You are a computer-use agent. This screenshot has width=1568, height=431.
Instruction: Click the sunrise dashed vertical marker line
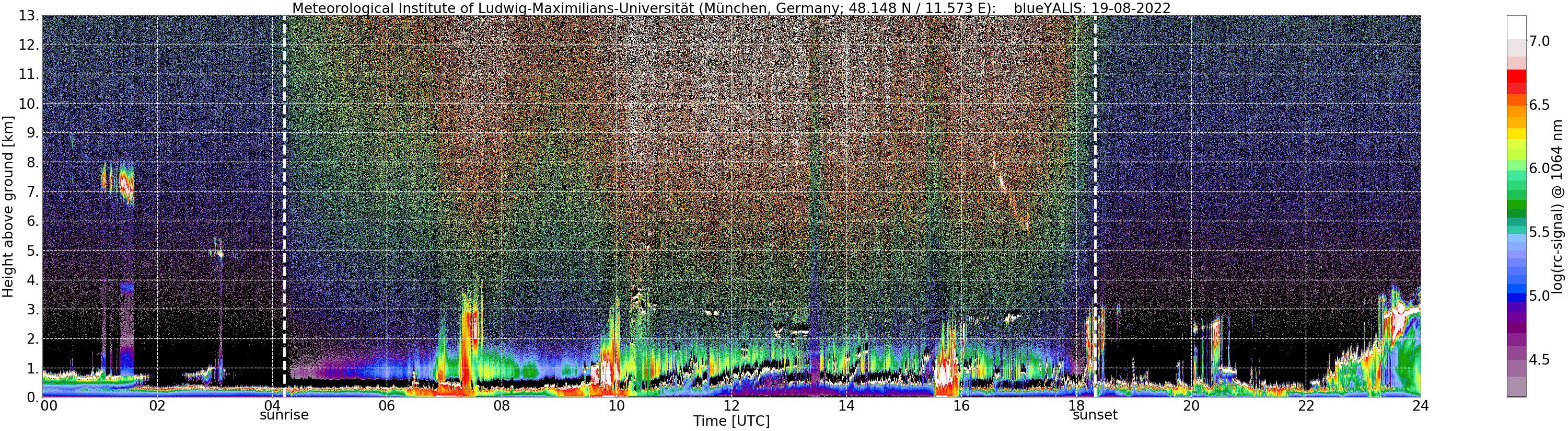[284, 206]
